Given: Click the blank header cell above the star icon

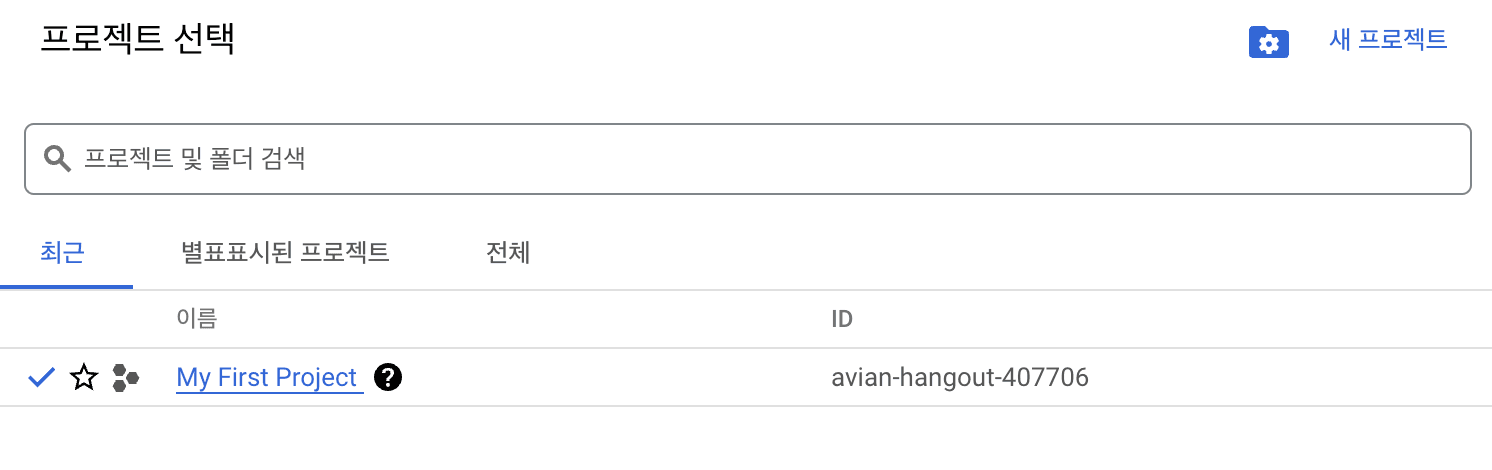Looking at the screenshot, I should pyautogui.click(x=84, y=320).
